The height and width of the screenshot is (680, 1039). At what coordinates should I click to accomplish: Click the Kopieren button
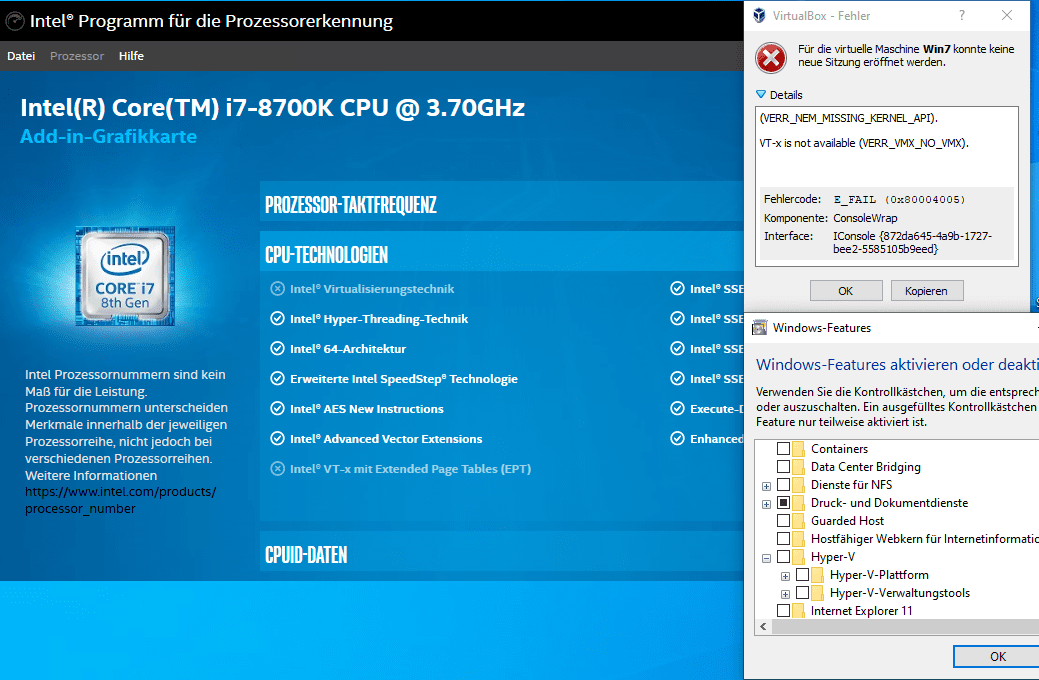click(x=927, y=291)
